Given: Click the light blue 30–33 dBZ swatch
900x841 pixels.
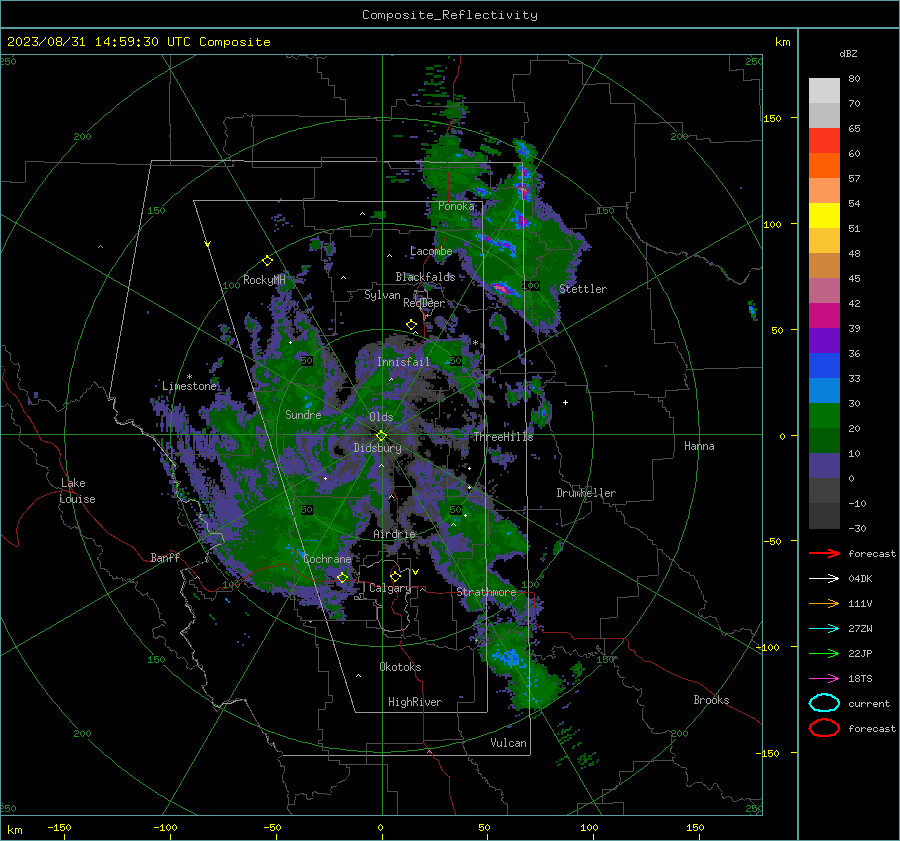Looking at the screenshot, I should 824,390.
